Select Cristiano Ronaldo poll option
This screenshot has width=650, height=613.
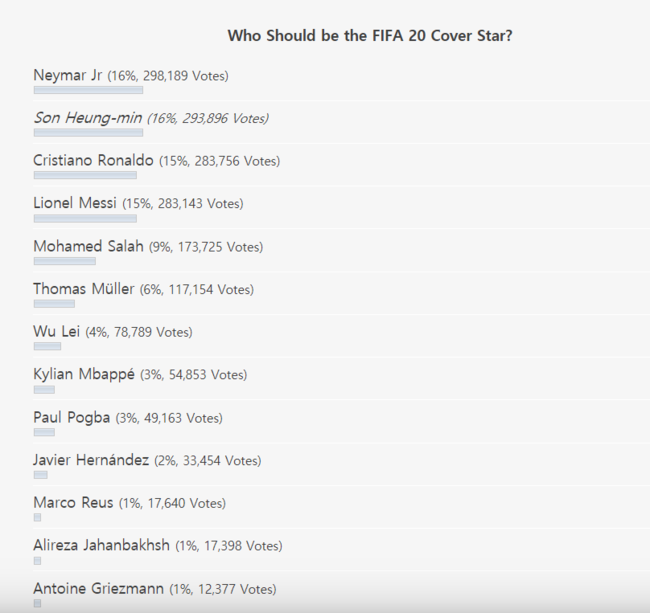(x=157, y=161)
